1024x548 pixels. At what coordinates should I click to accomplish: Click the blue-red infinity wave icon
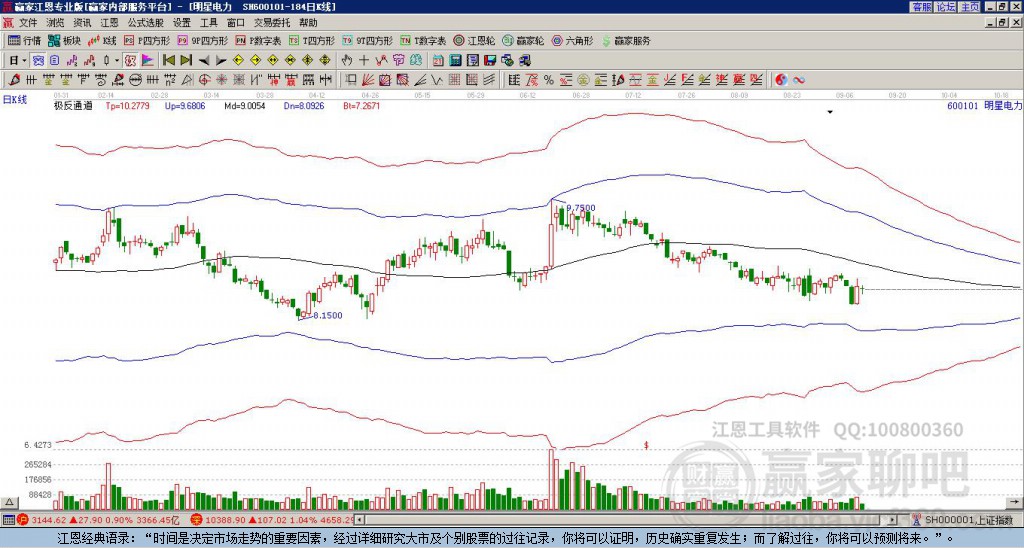(x=799, y=80)
